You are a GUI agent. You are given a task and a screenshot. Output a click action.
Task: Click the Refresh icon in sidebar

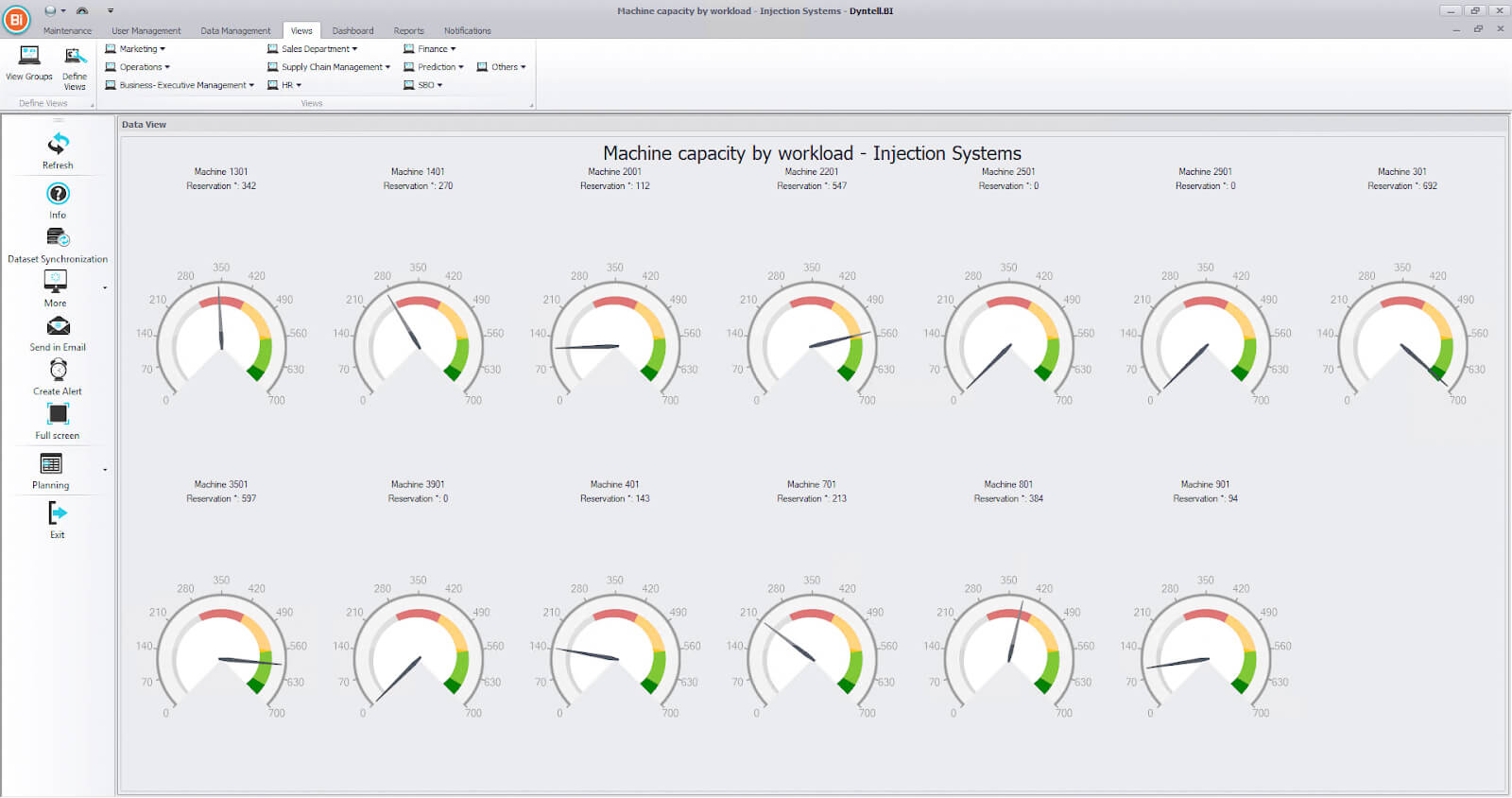58,144
